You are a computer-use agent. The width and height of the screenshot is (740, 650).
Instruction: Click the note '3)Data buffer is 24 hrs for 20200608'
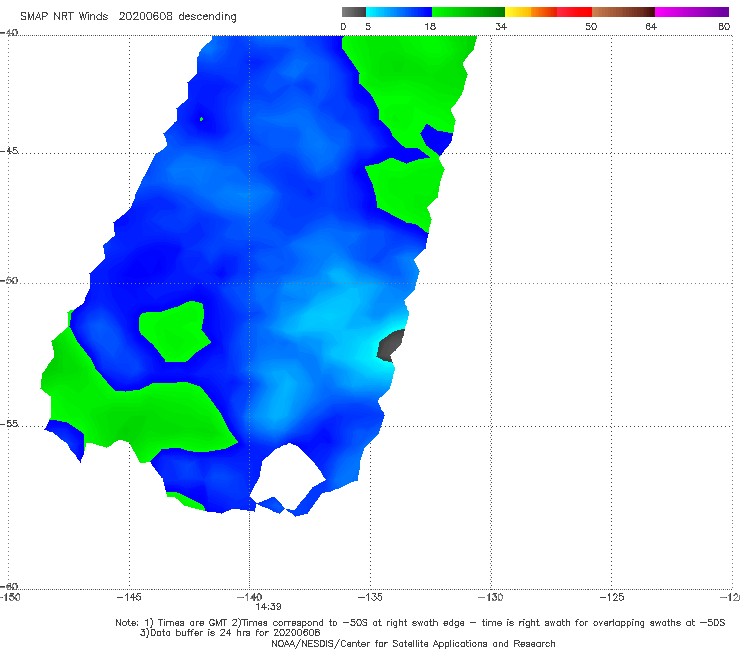pos(230,633)
